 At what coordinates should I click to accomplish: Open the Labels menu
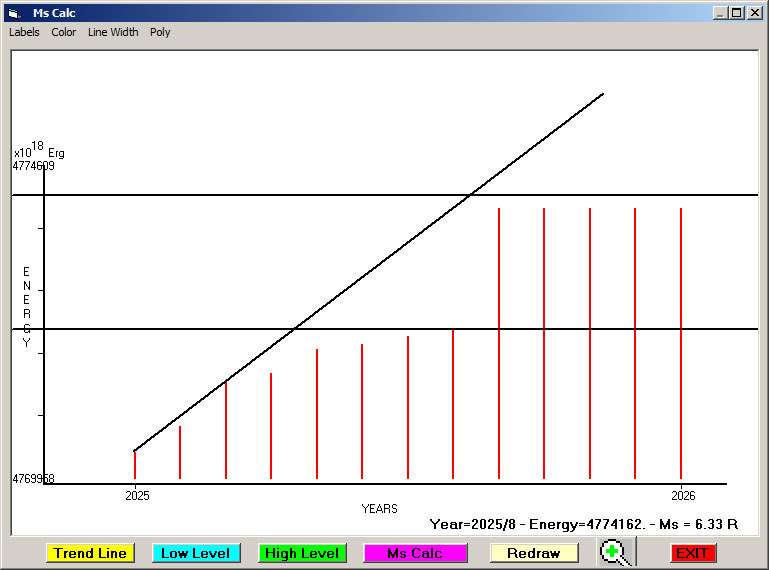(24, 32)
